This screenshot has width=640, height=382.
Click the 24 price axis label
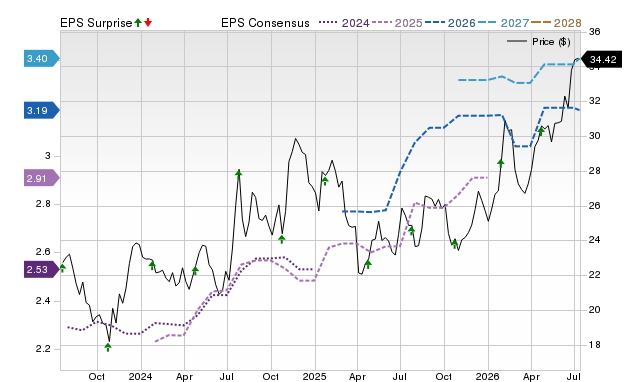595,240
